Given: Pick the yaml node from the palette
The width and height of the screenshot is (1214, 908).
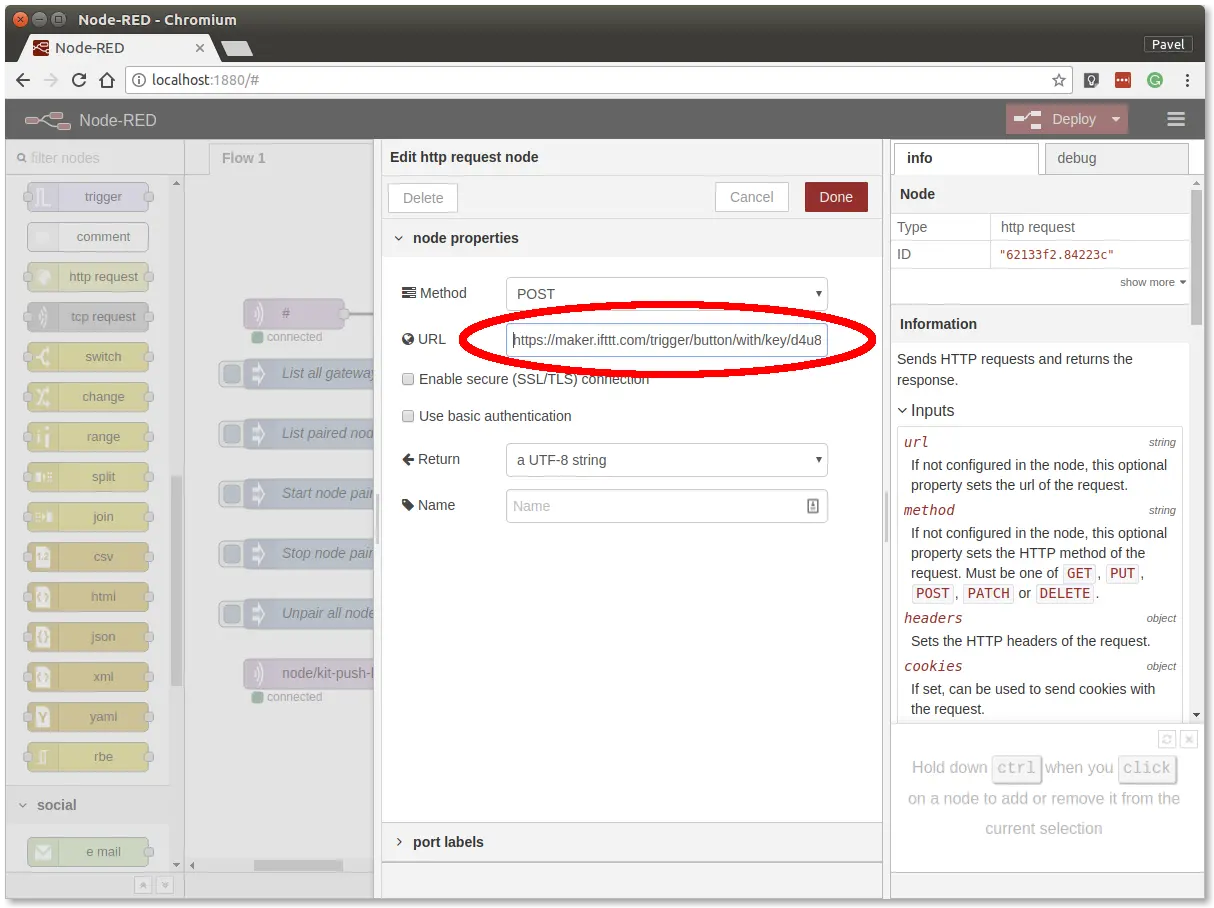Looking at the screenshot, I should 88,717.
